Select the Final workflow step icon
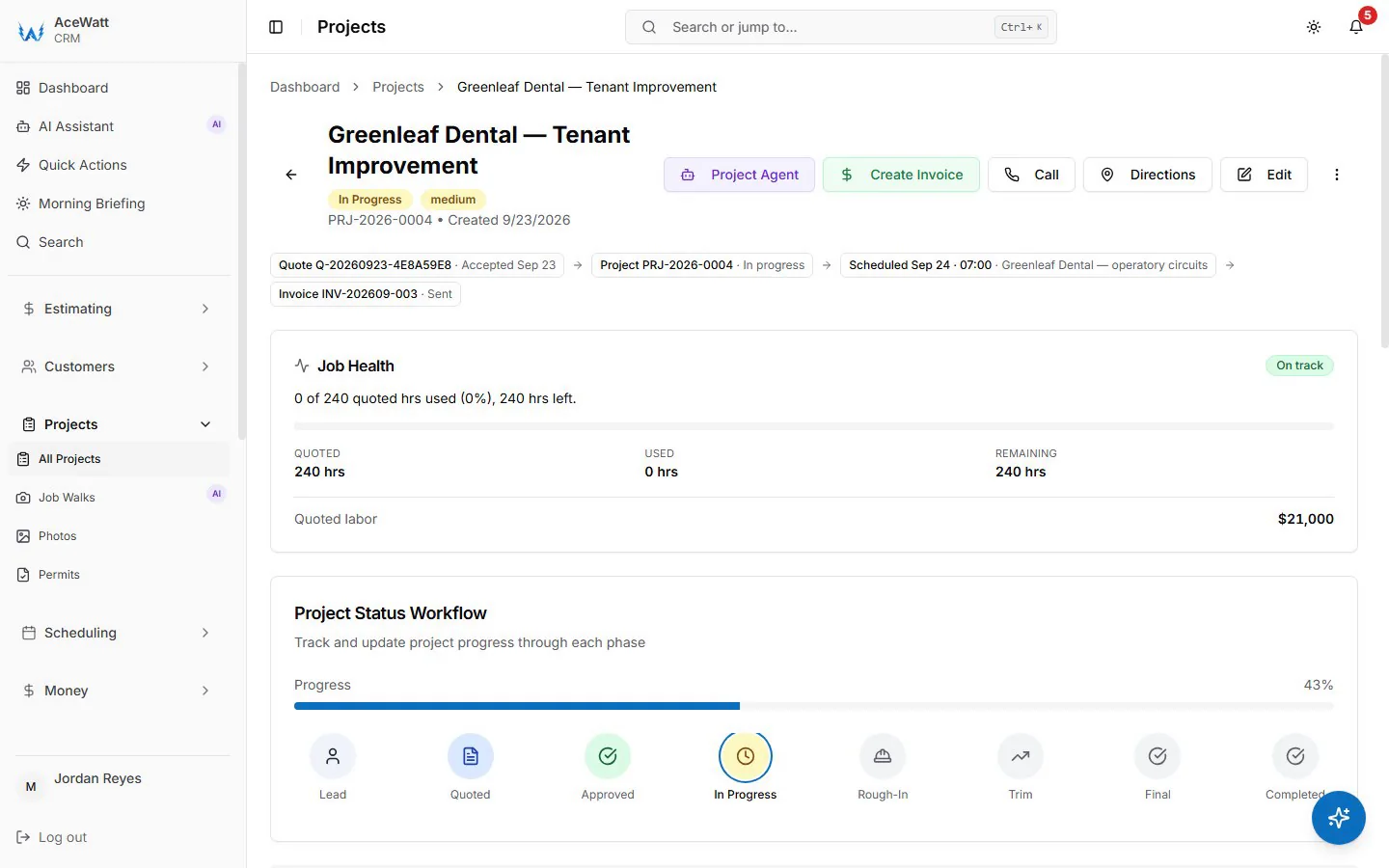The width and height of the screenshot is (1389, 868). (1157, 756)
